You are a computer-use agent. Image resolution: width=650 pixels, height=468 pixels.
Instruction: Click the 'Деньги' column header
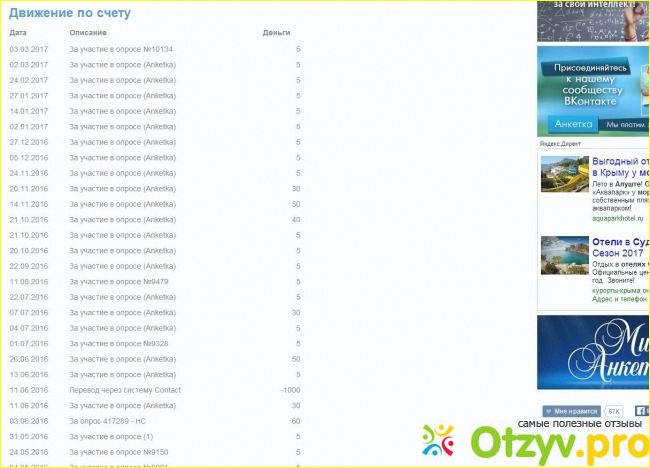[276, 33]
